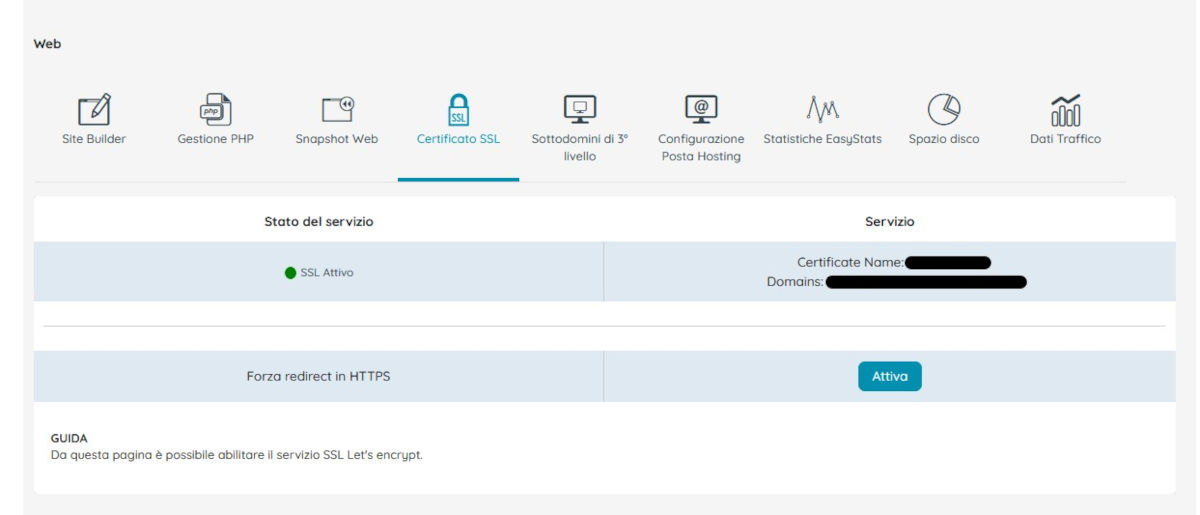Open Configurazione Posta Hosting tab label
Viewport: 1200px width, 515px height.
pos(701,148)
